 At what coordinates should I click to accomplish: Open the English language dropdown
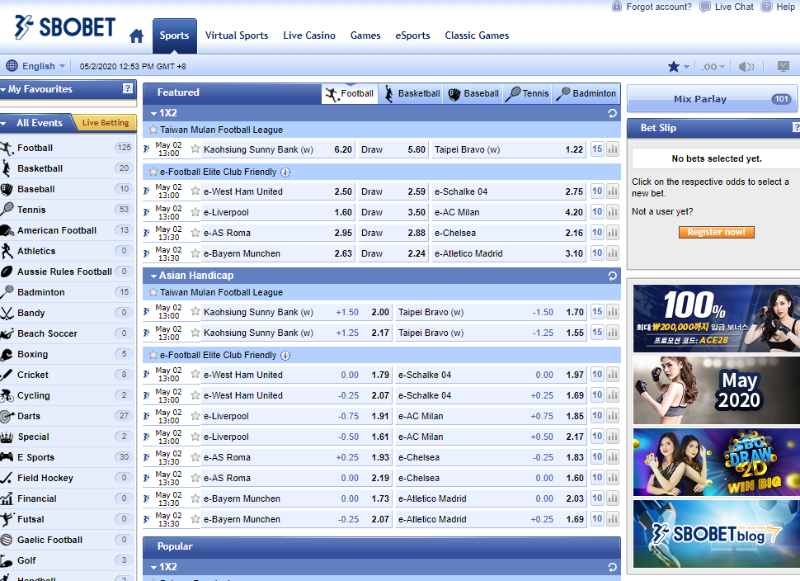[38, 67]
